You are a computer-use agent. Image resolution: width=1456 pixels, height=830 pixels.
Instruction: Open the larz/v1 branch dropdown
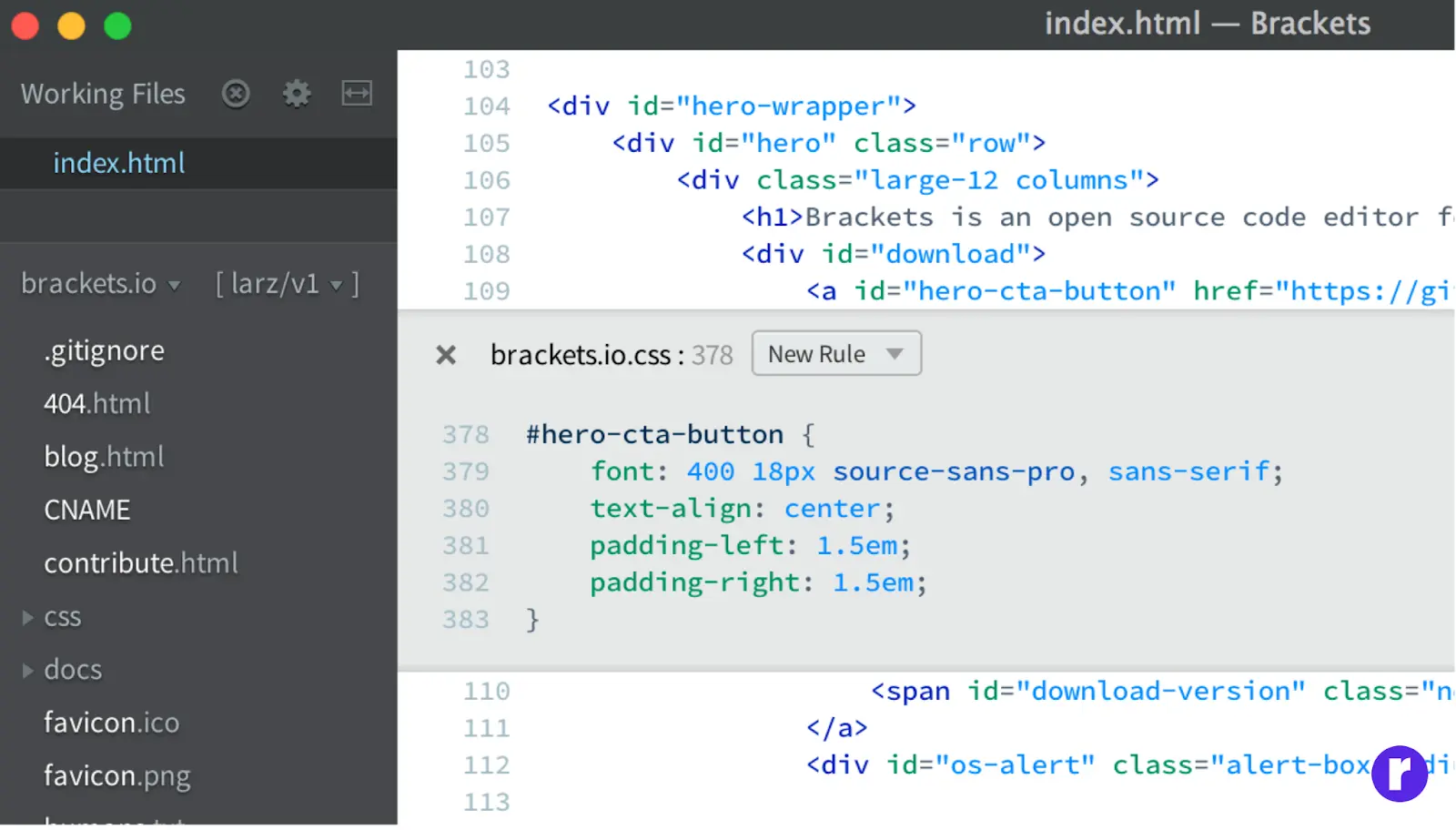287,284
